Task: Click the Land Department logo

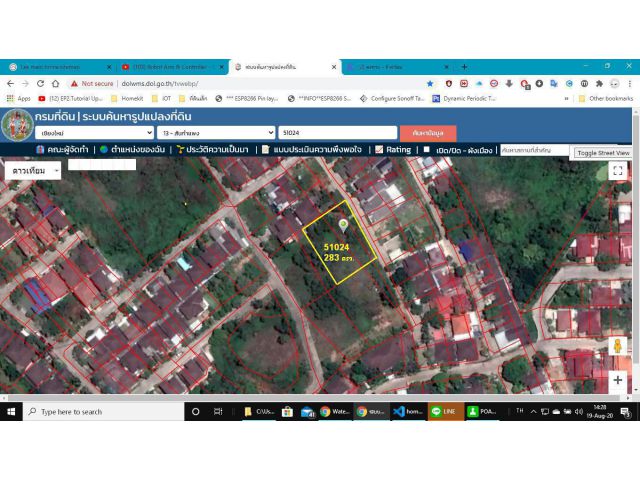Action: click(16, 125)
